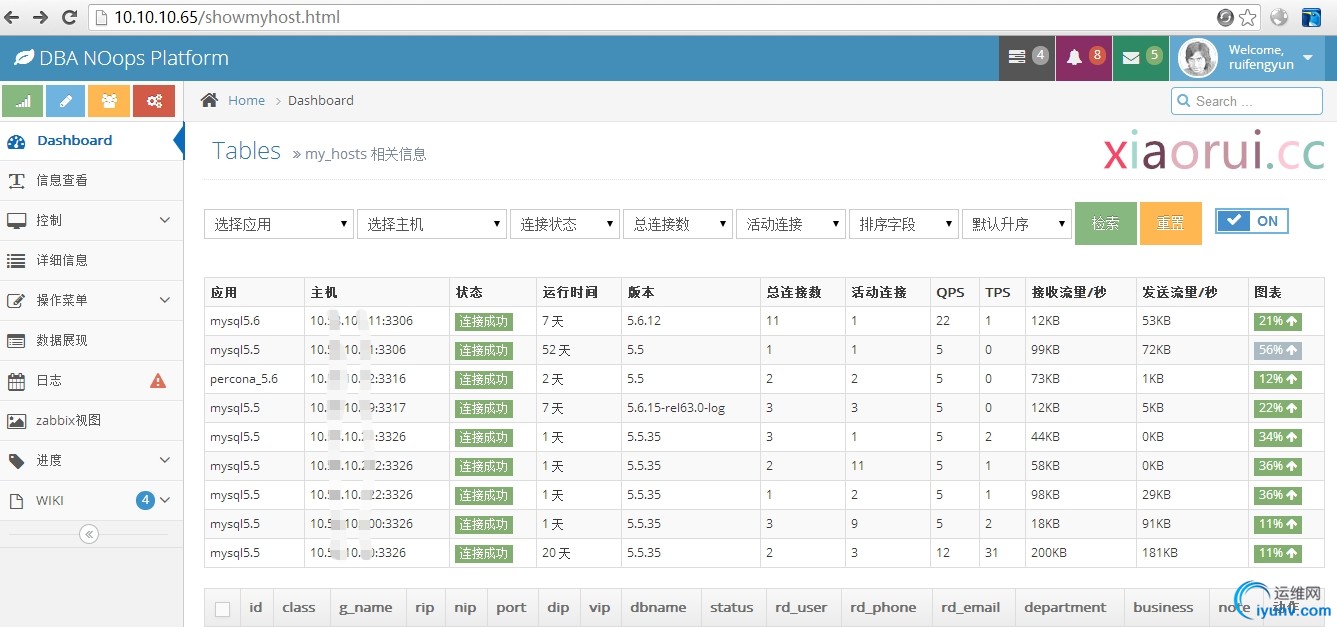Click the green 检索 search button
The image size is (1337, 627).
pos(1105,224)
